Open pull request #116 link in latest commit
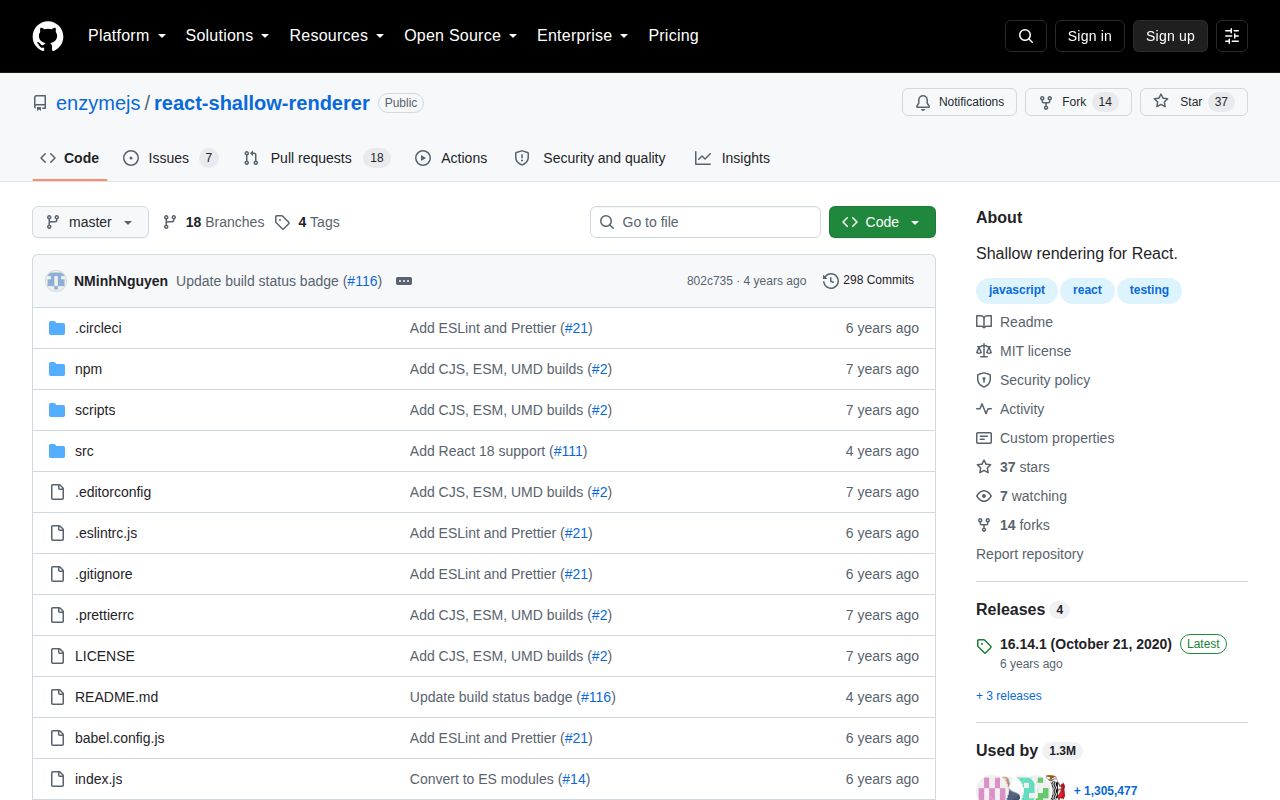The image size is (1280, 800). pos(363,281)
